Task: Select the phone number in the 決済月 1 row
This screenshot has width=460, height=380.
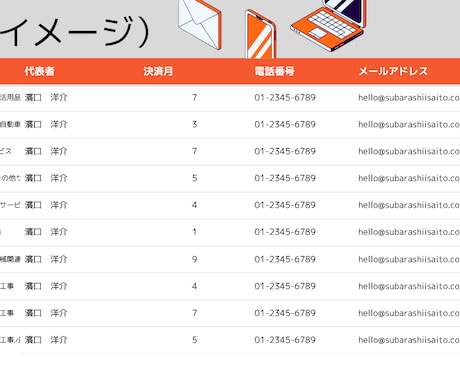Action: point(285,232)
